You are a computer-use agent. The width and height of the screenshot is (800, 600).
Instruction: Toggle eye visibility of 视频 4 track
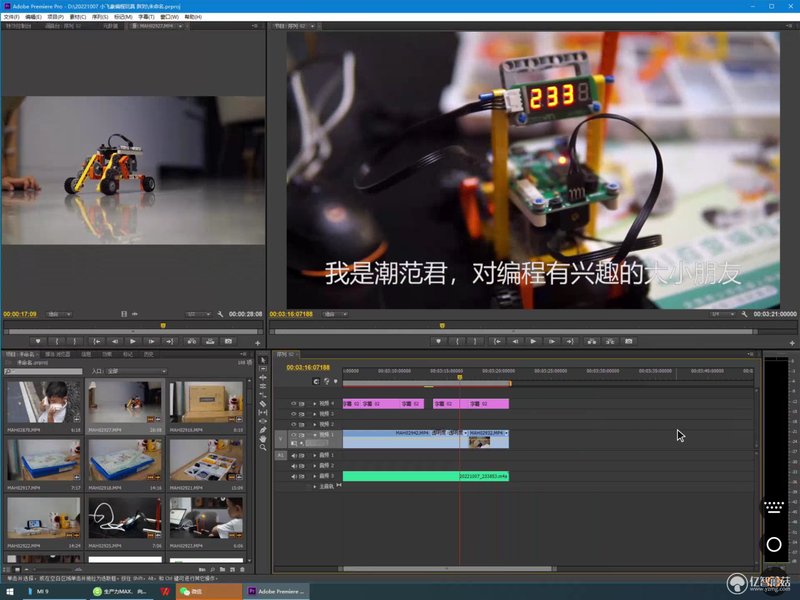(x=293, y=404)
